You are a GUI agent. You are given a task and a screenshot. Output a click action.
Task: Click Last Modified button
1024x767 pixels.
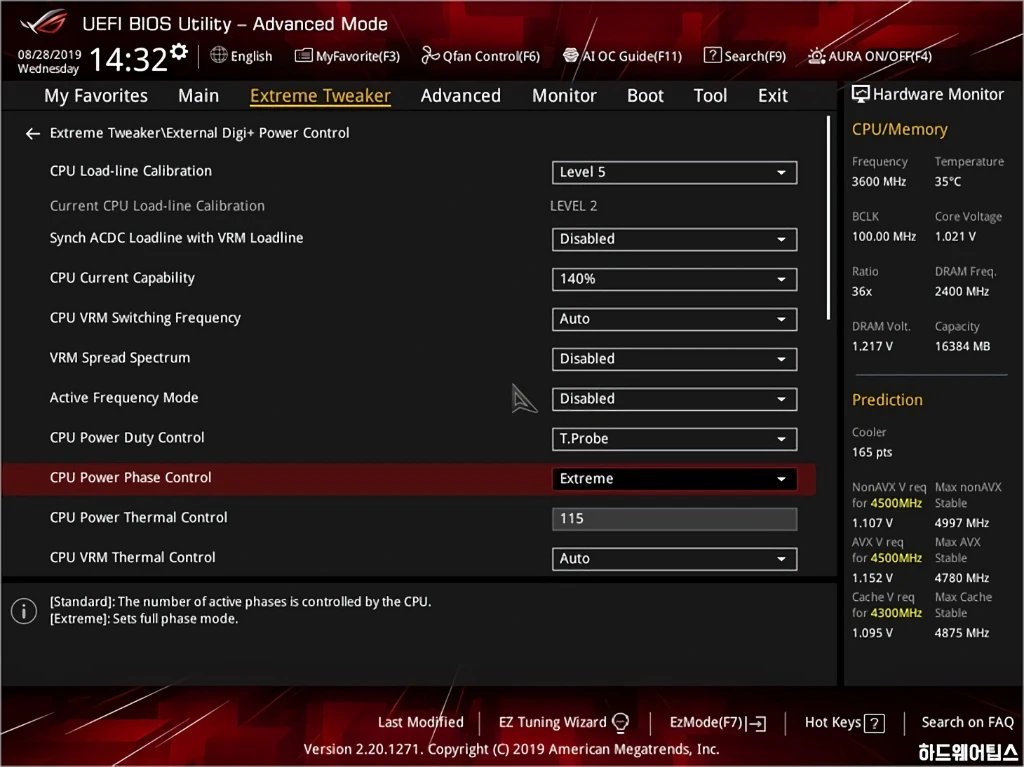[x=421, y=722]
